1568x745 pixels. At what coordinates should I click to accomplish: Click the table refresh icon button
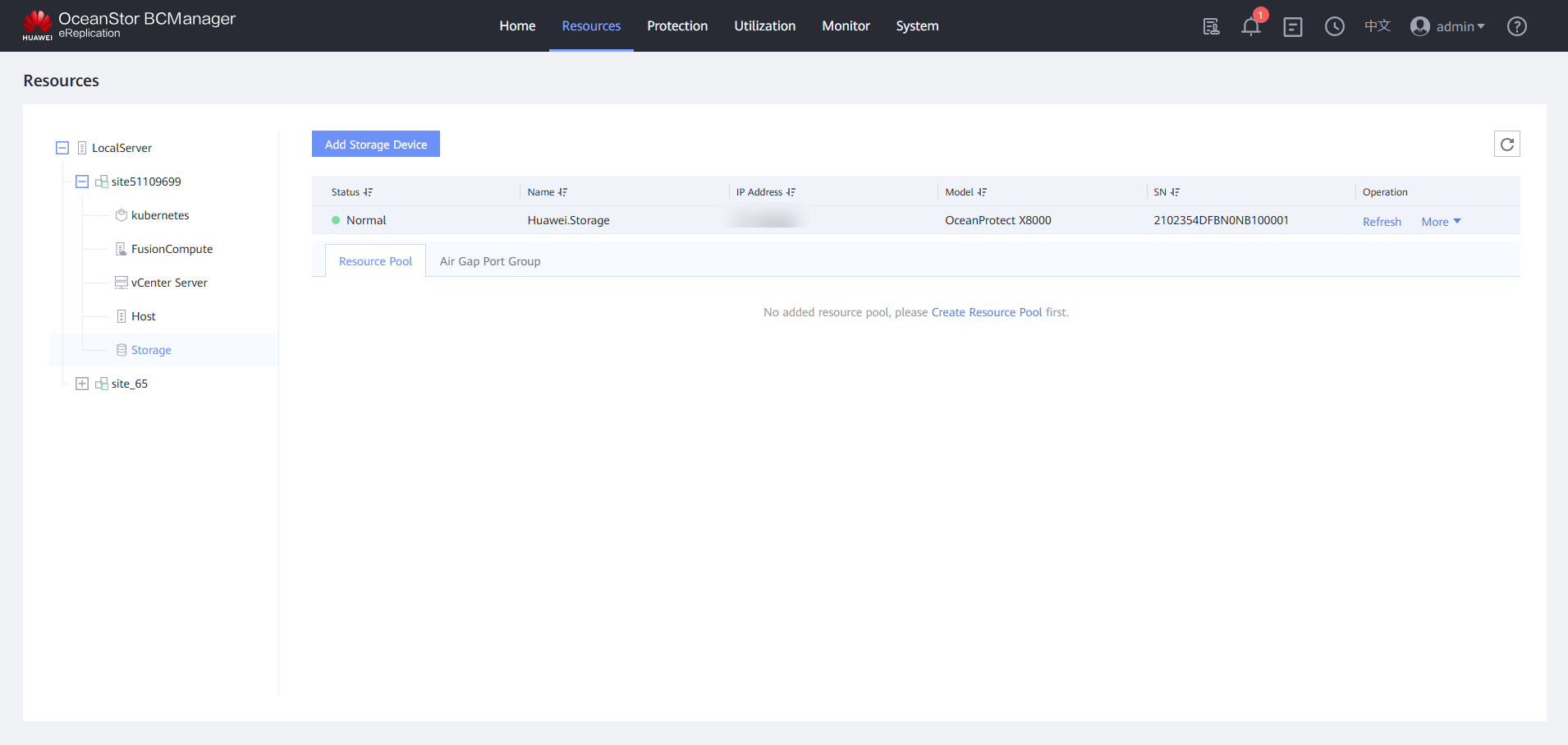(1506, 145)
